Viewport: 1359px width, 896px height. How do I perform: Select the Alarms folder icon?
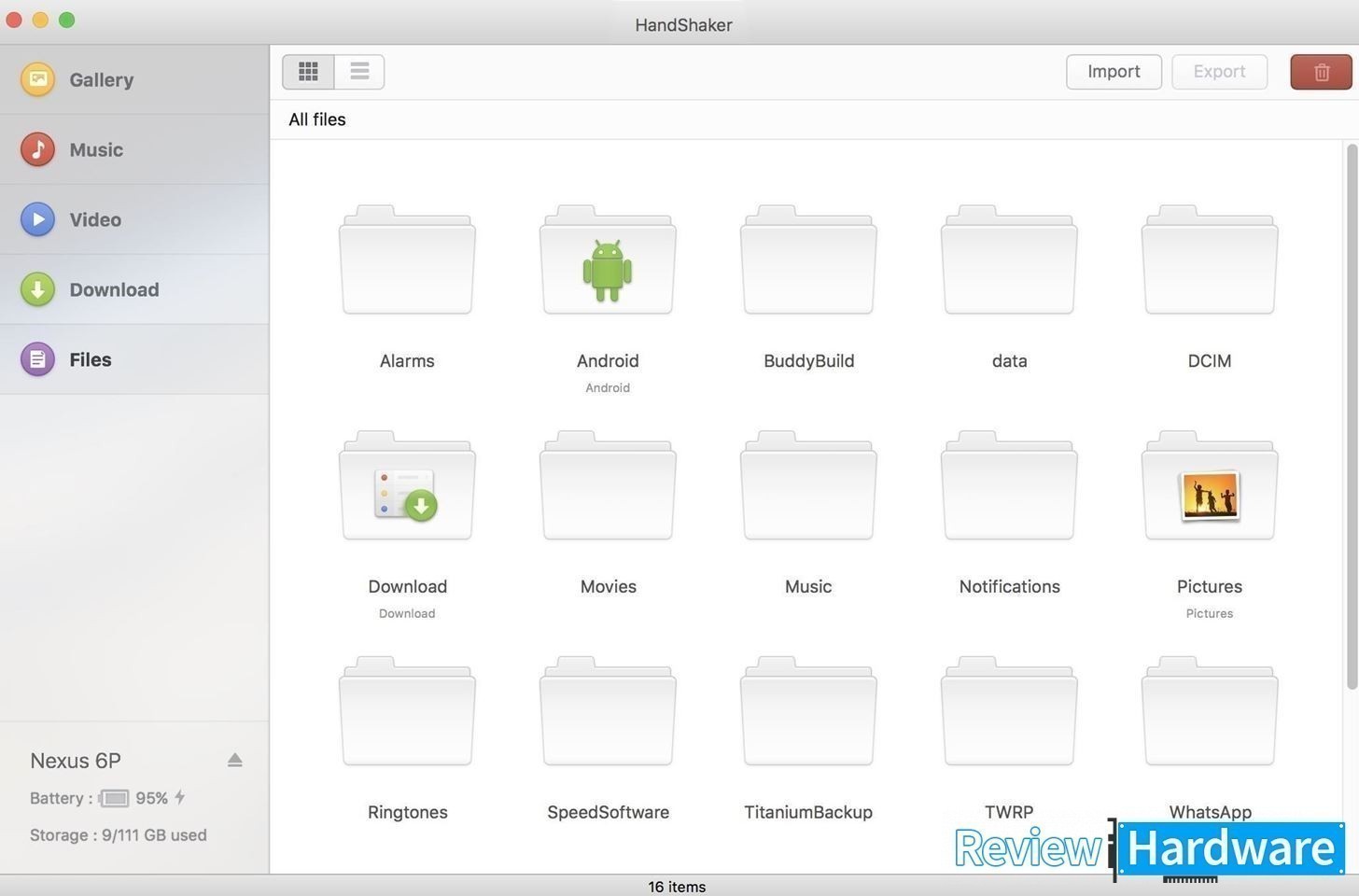(x=407, y=259)
